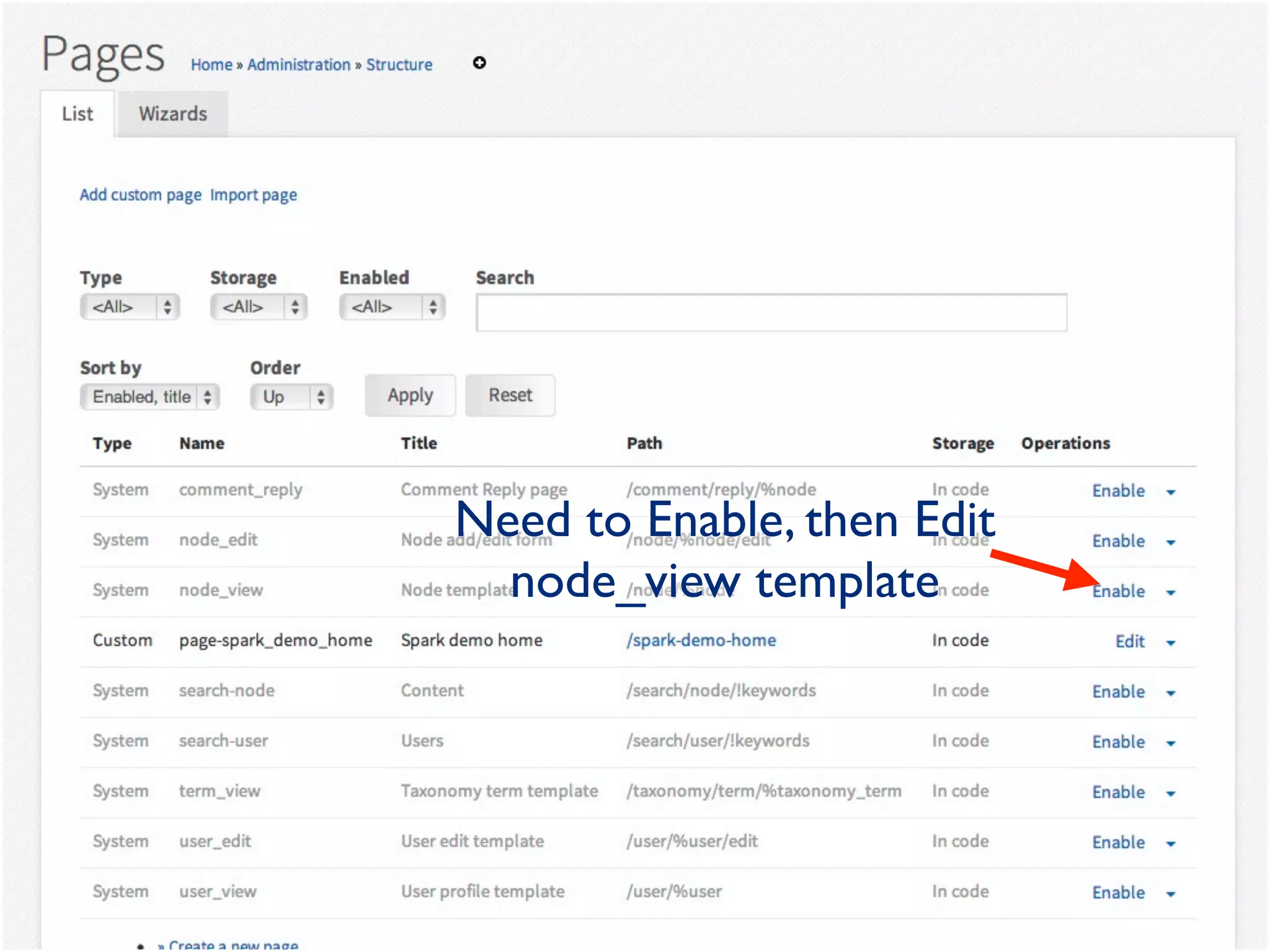Enable the node_edit page
Image resolution: width=1270 pixels, height=952 pixels.
(x=1118, y=541)
